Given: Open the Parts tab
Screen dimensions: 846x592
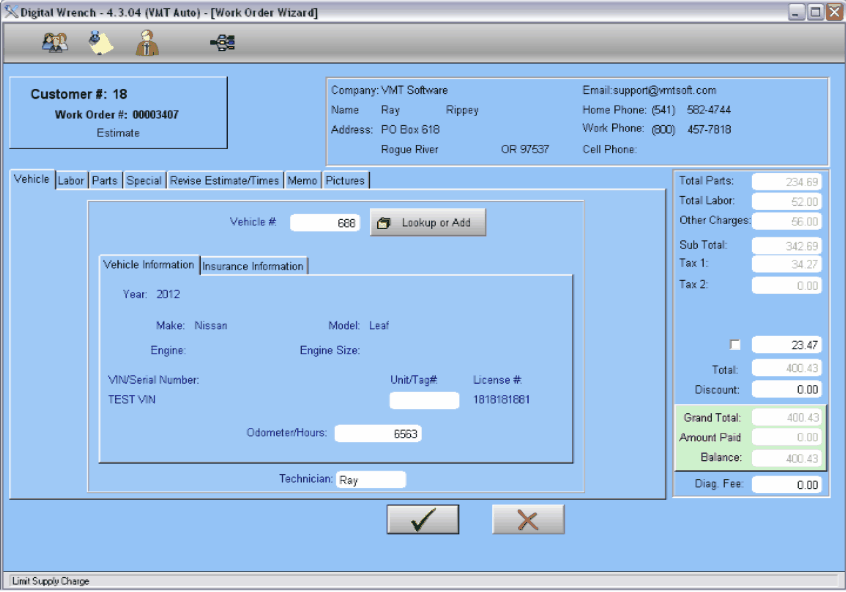Looking at the screenshot, I should click(x=105, y=181).
